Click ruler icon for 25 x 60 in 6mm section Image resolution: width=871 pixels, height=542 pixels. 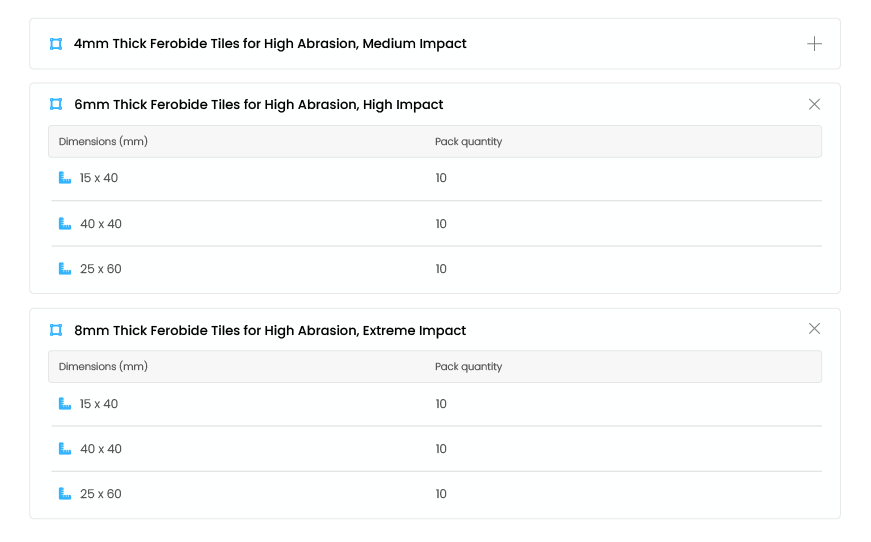(65, 269)
